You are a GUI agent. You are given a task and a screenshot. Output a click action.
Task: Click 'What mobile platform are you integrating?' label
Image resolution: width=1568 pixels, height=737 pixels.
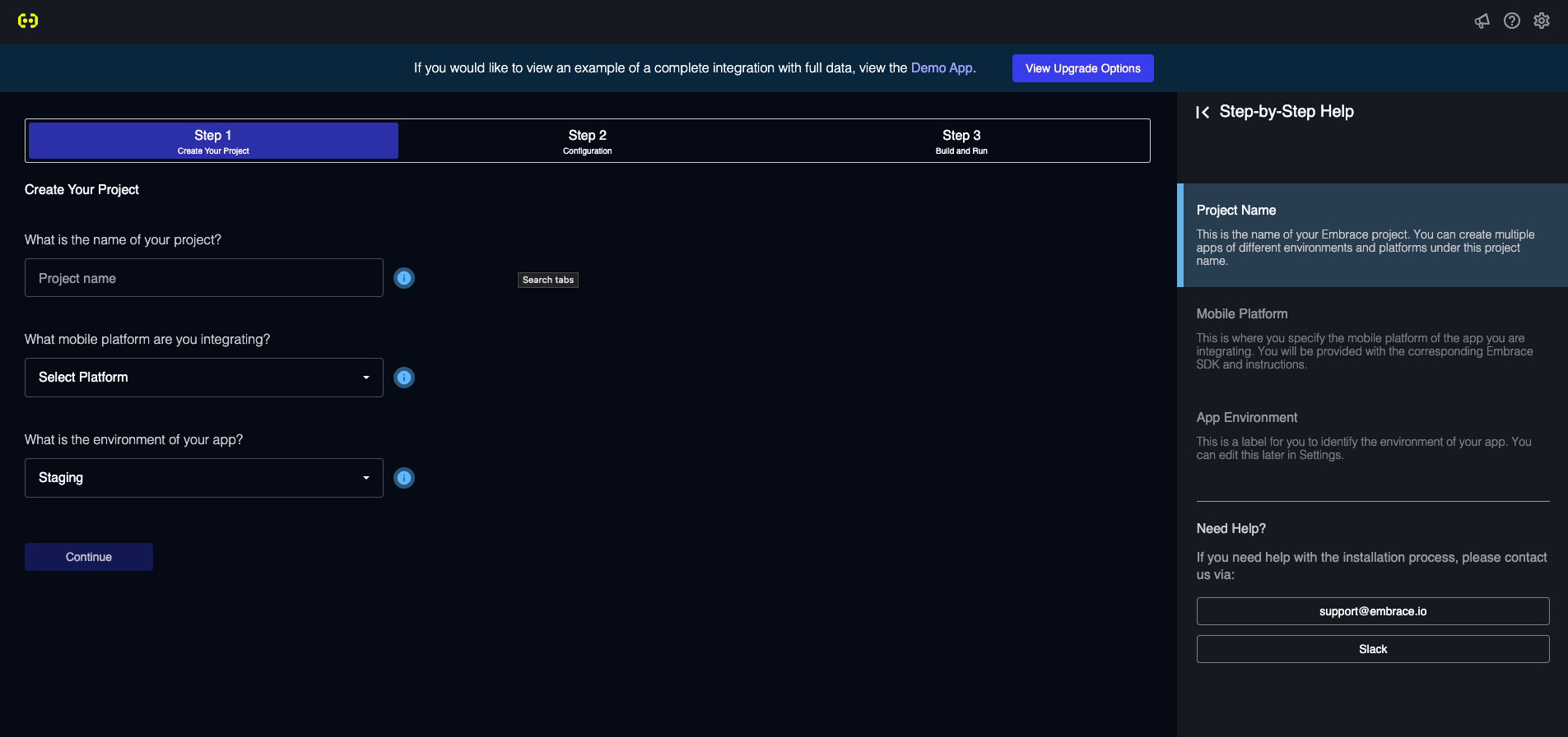147,340
